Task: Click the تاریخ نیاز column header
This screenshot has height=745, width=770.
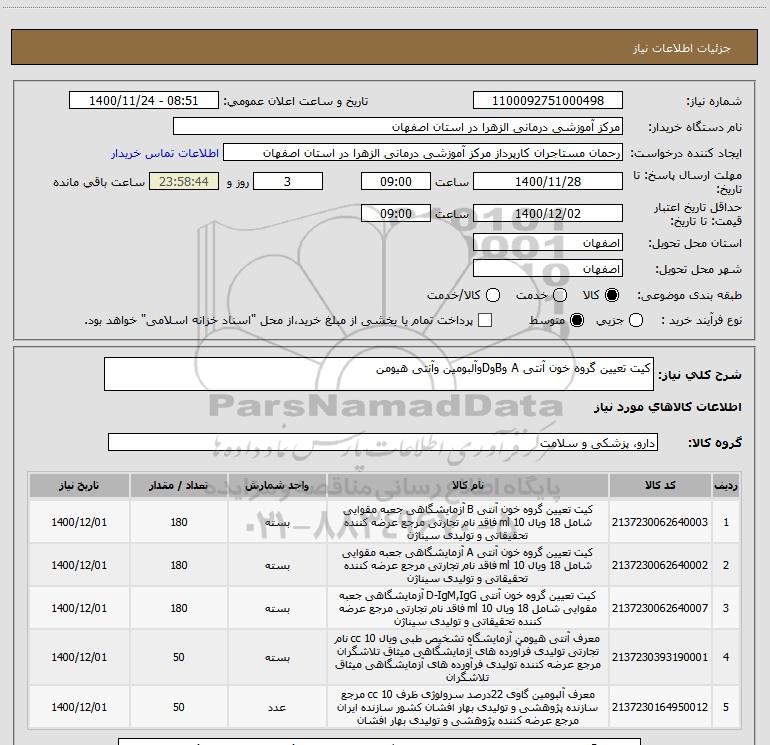Action: tap(79, 485)
